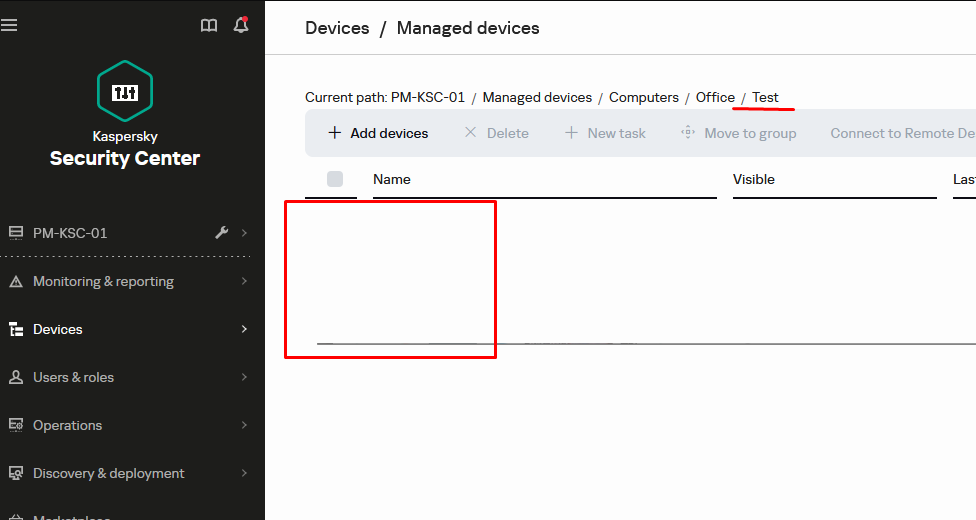Click the Move to group button
Image resolution: width=976 pixels, height=520 pixels.
click(x=739, y=133)
